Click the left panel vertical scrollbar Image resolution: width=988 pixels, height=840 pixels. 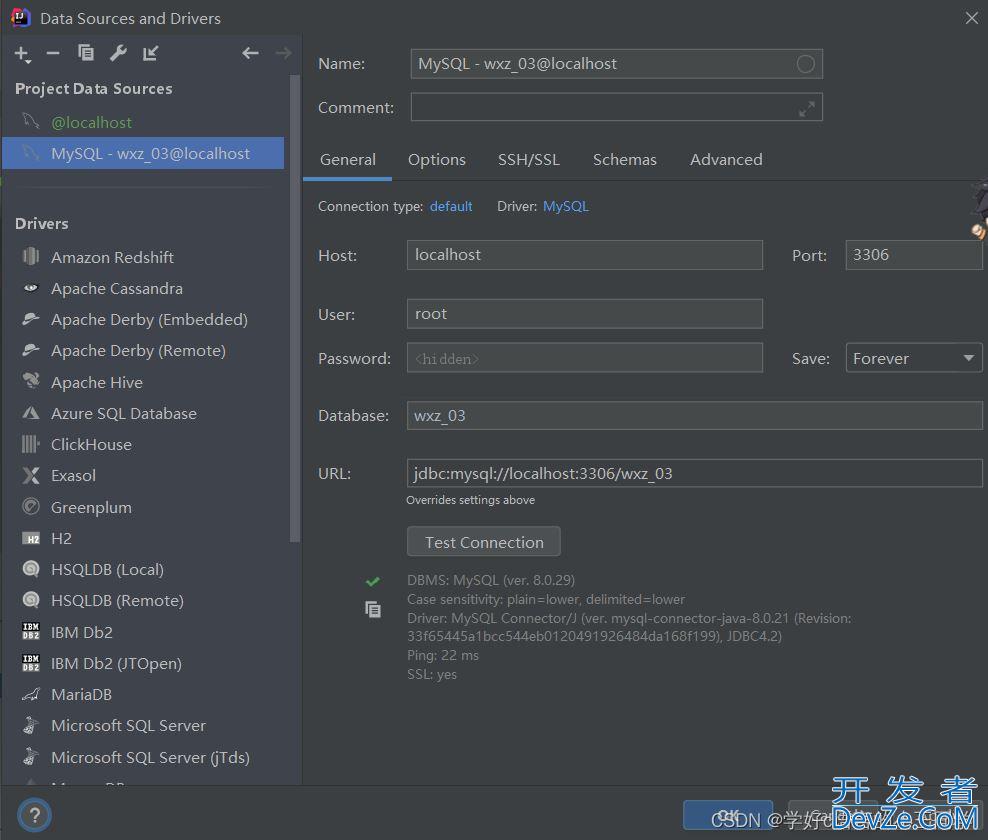pos(294,309)
